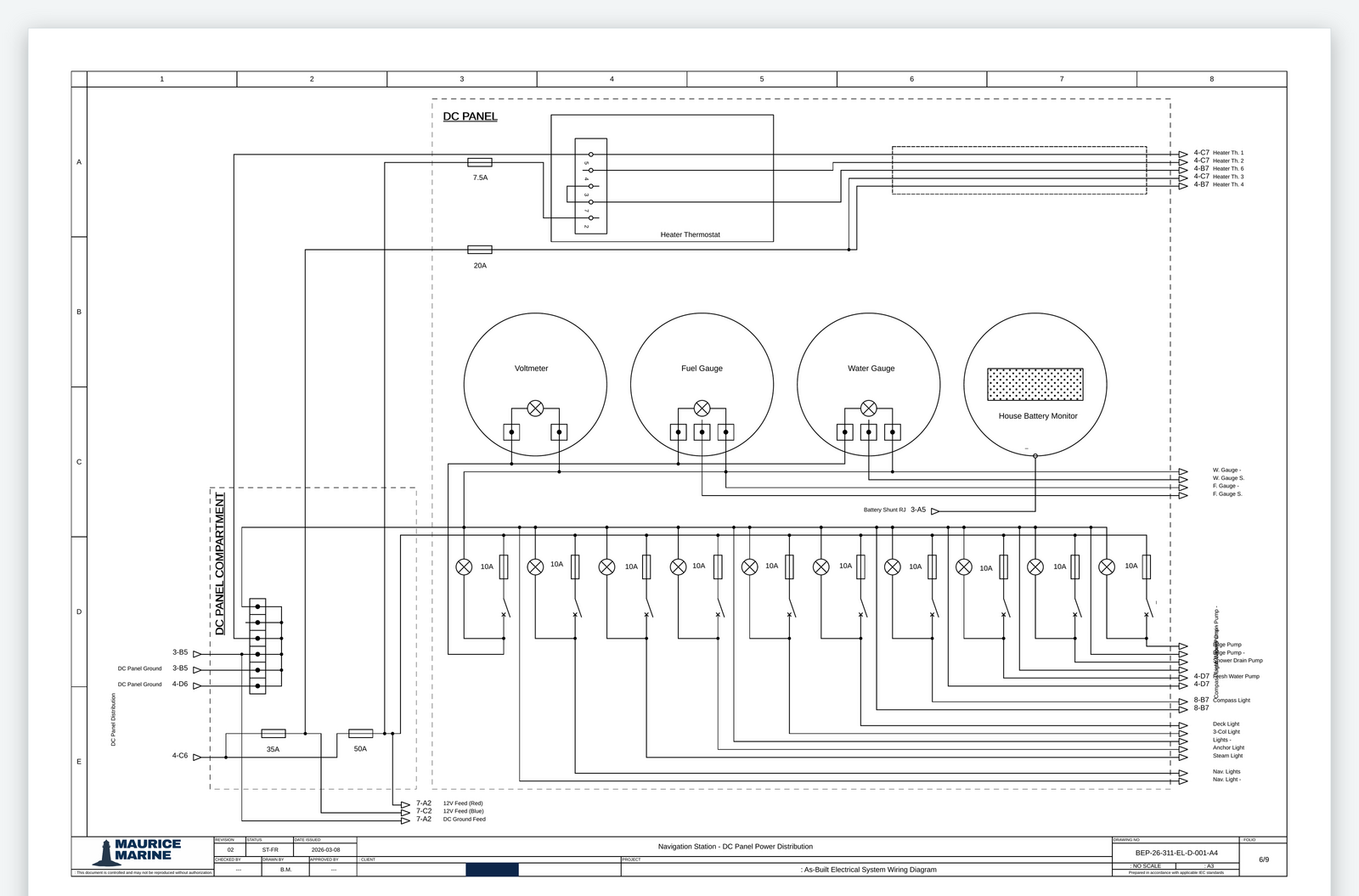Click the Fuel Gauge label

tap(702, 369)
